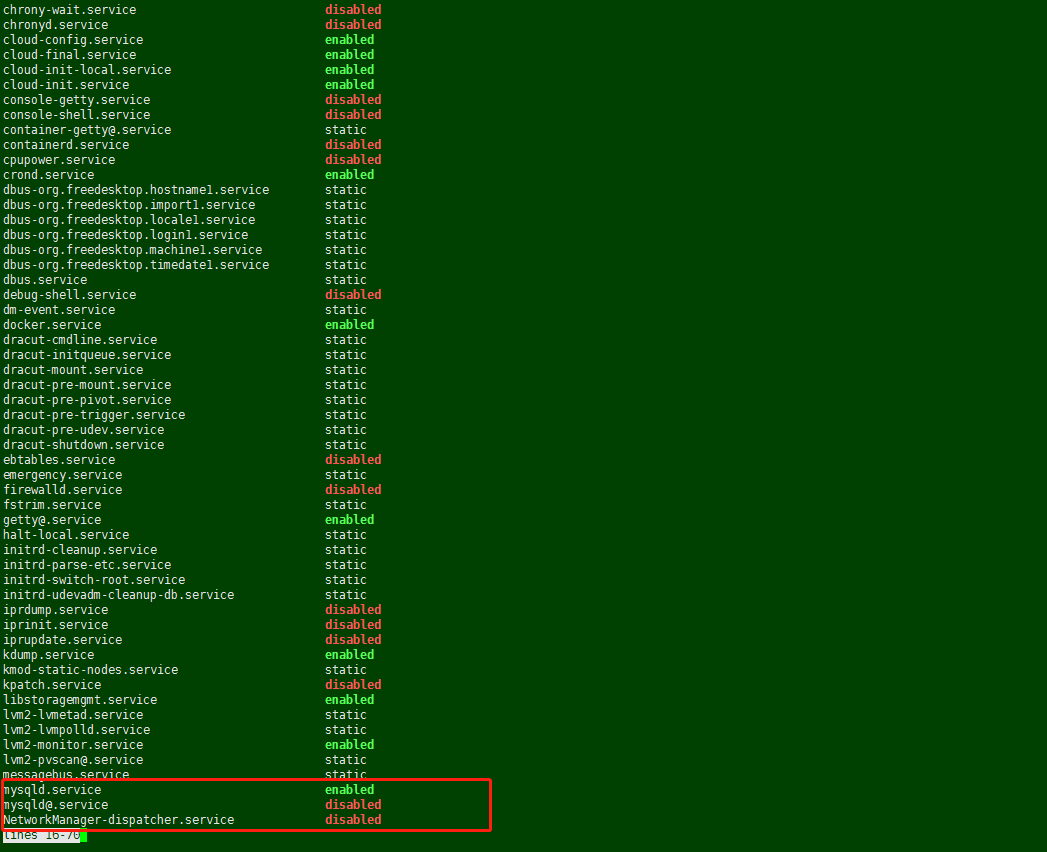1047x852 pixels.
Task: Click the libstoragemgmt.service entry
Action: tap(79, 699)
